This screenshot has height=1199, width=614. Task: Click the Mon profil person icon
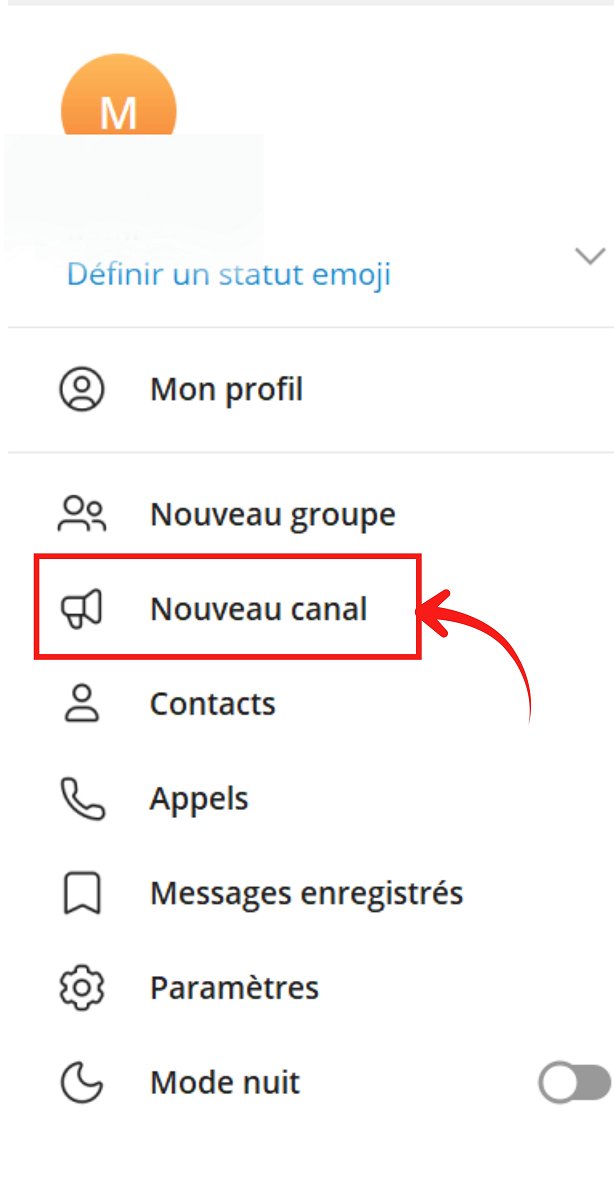tap(82, 390)
